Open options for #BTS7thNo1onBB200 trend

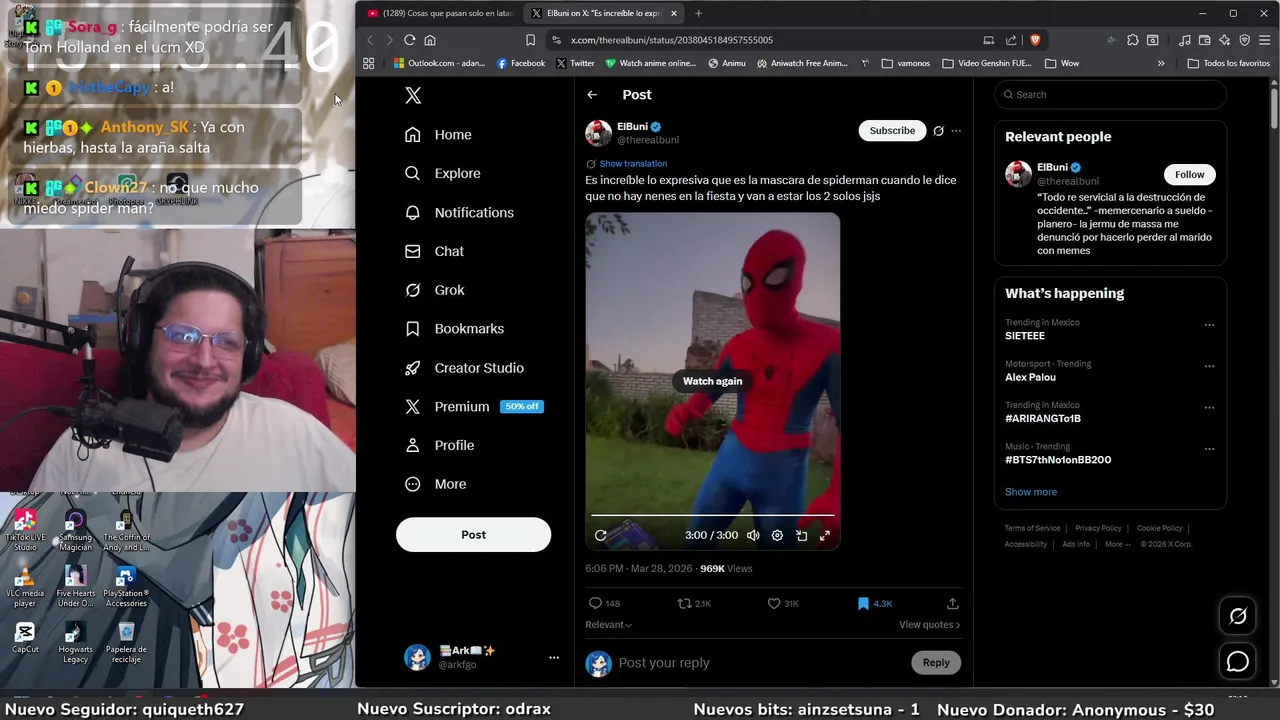coord(1209,449)
